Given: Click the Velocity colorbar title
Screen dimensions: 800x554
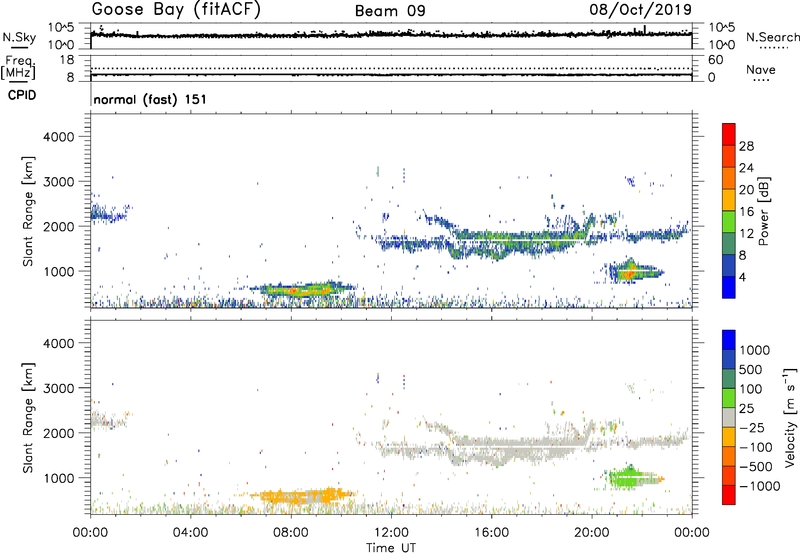Looking at the screenshot, I should coord(790,417).
